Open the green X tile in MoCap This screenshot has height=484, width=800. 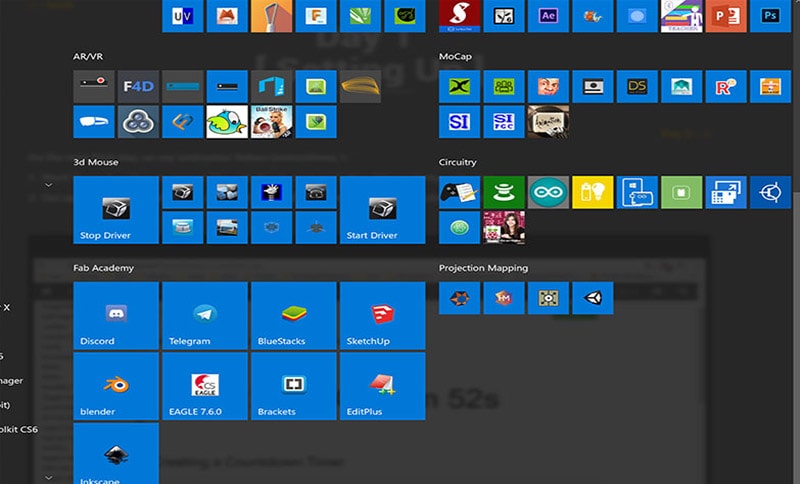point(459,87)
